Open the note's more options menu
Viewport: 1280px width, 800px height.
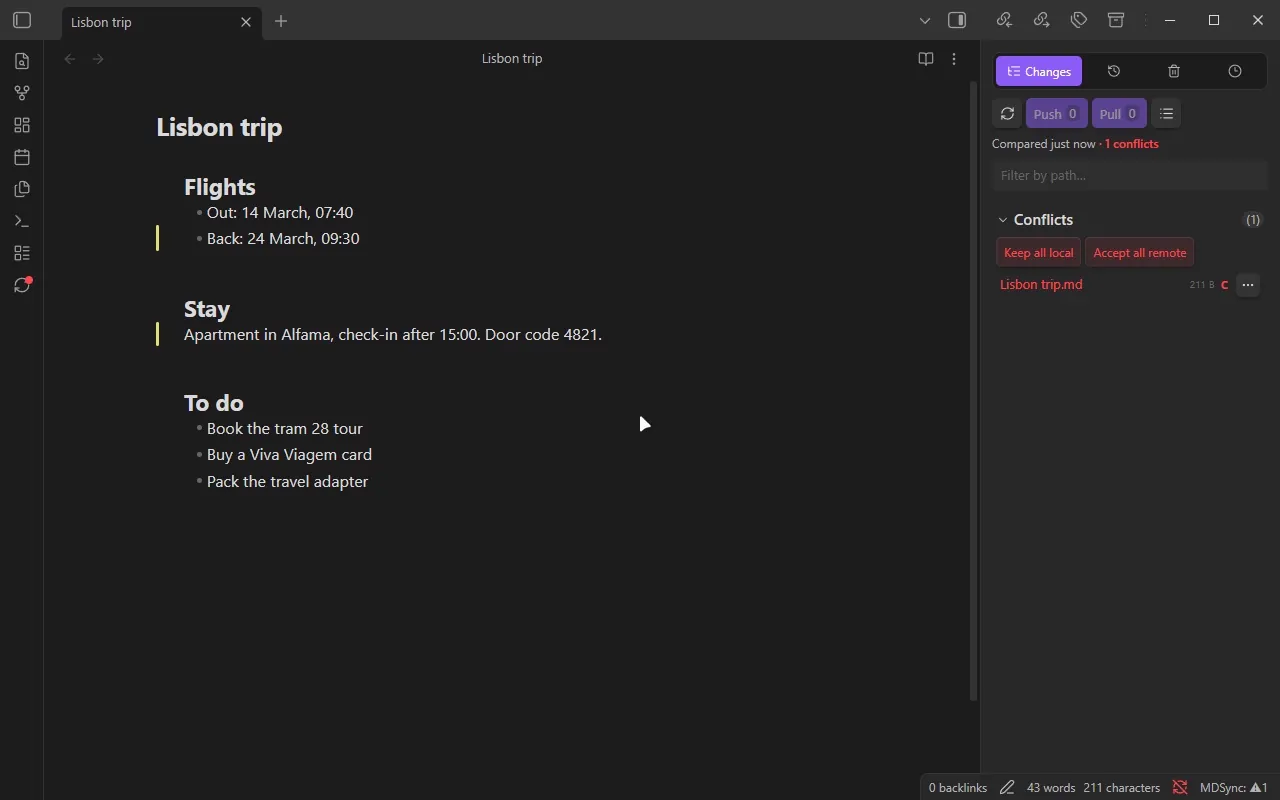[x=954, y=59]
